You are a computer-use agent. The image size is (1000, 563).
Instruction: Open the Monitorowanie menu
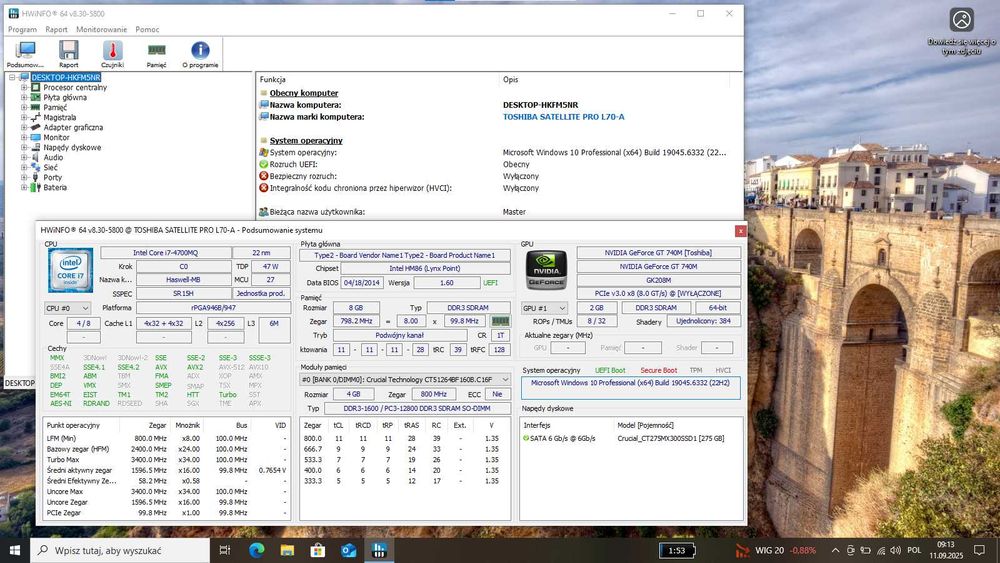tap(101, 29)
